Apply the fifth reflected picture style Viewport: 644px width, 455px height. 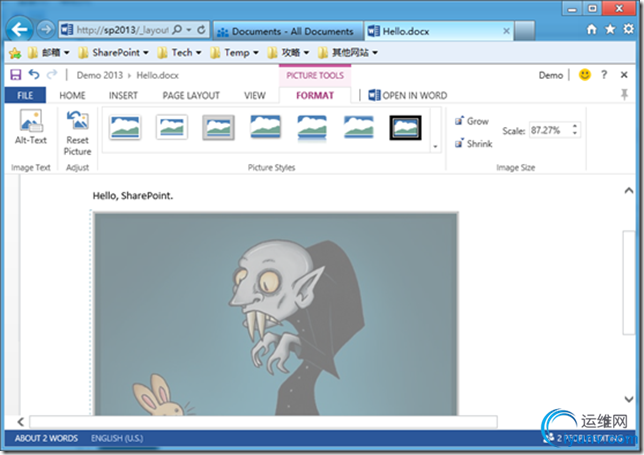tap(312, 128)
